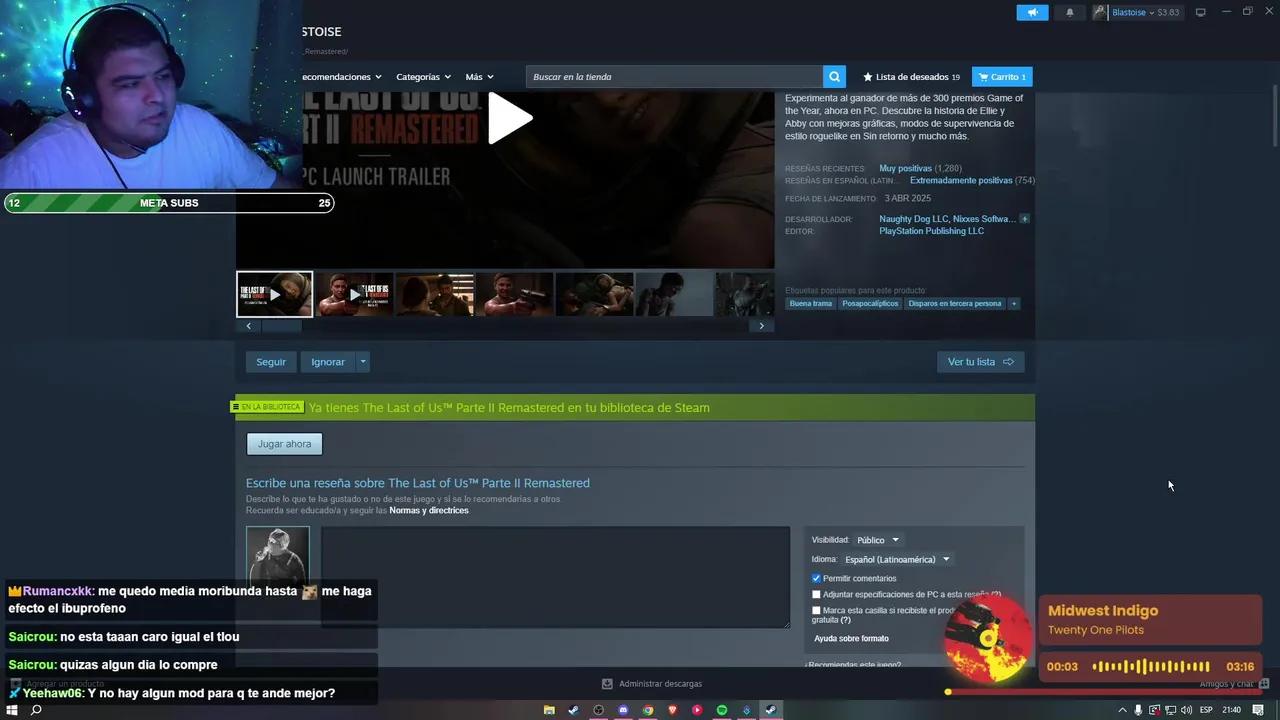Image resolution: width=1280 pixels, height=720 pixels.
Task: Open first Steam icon in taskbar
Action: [573, 710]
